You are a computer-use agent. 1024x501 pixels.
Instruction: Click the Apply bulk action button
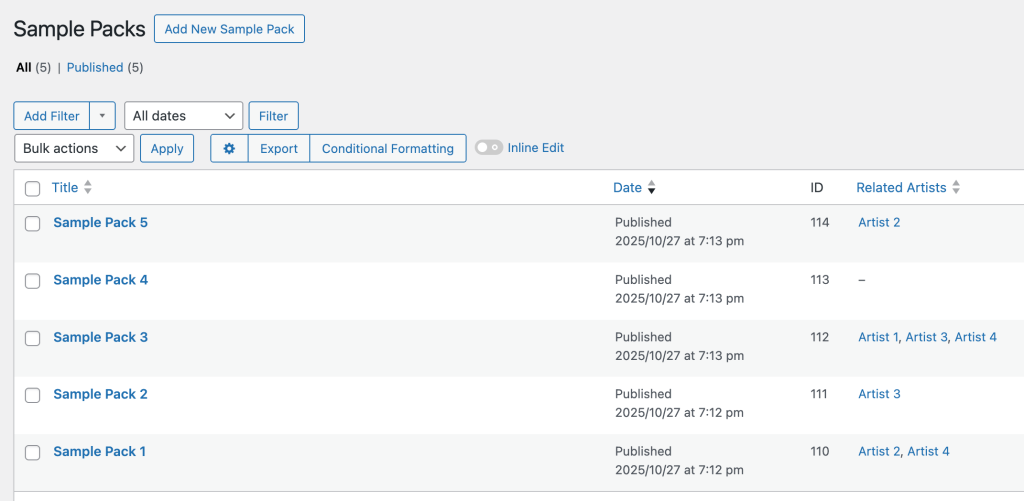point(167,148)
